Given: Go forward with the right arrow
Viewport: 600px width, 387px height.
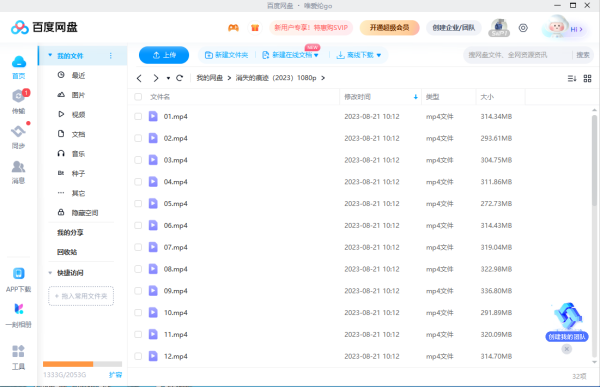Looking at the screenshot, I should 155,78.
